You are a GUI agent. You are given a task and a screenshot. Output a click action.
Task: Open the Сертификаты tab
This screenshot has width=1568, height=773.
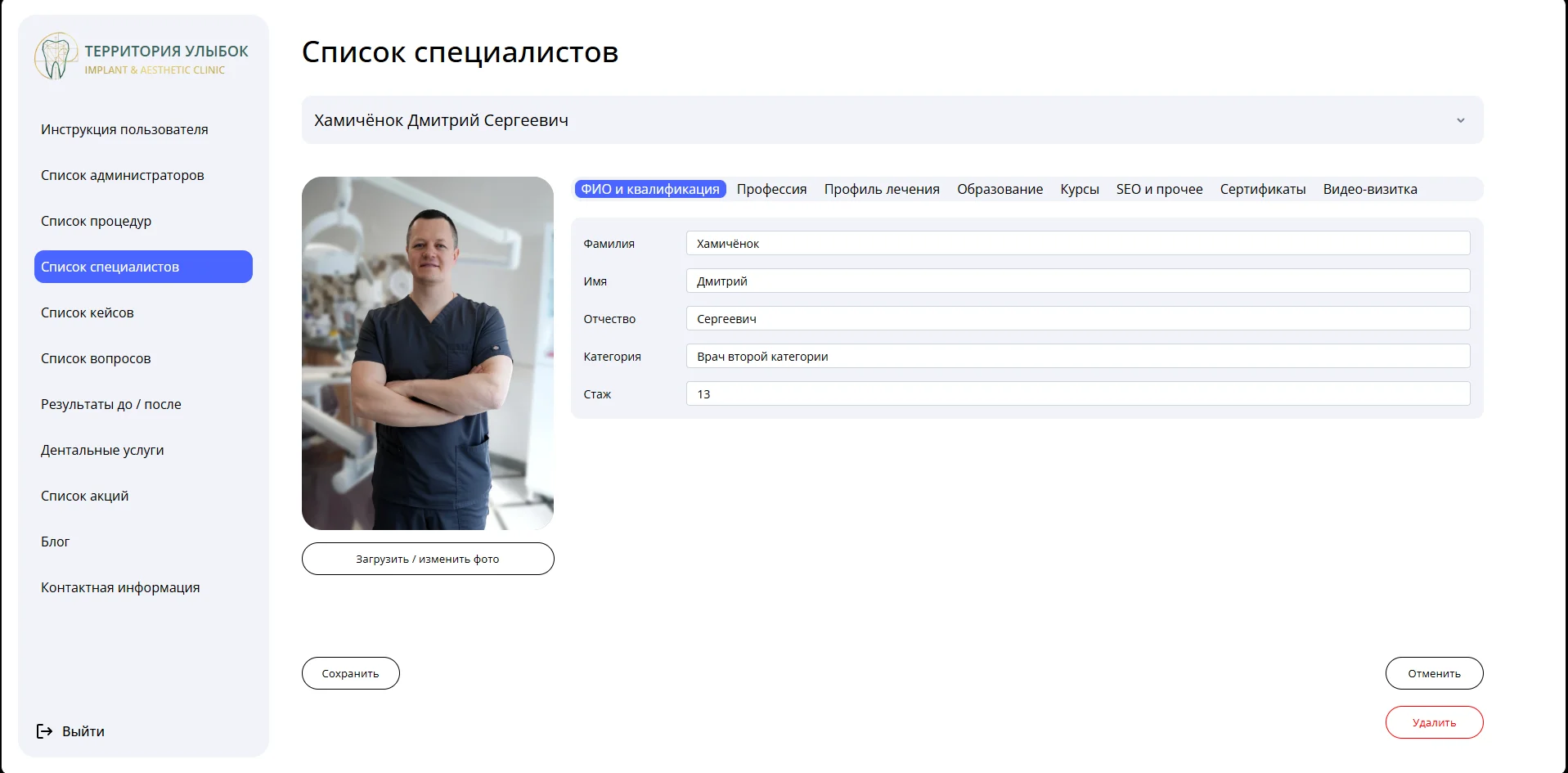pos(1263,189)
